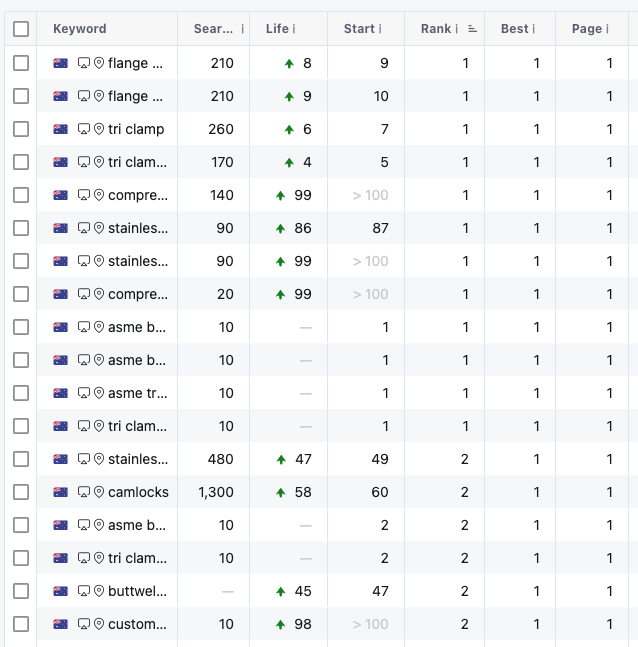Click the Best column header label
Screen dimensions: 638x647
coord(514,29)
